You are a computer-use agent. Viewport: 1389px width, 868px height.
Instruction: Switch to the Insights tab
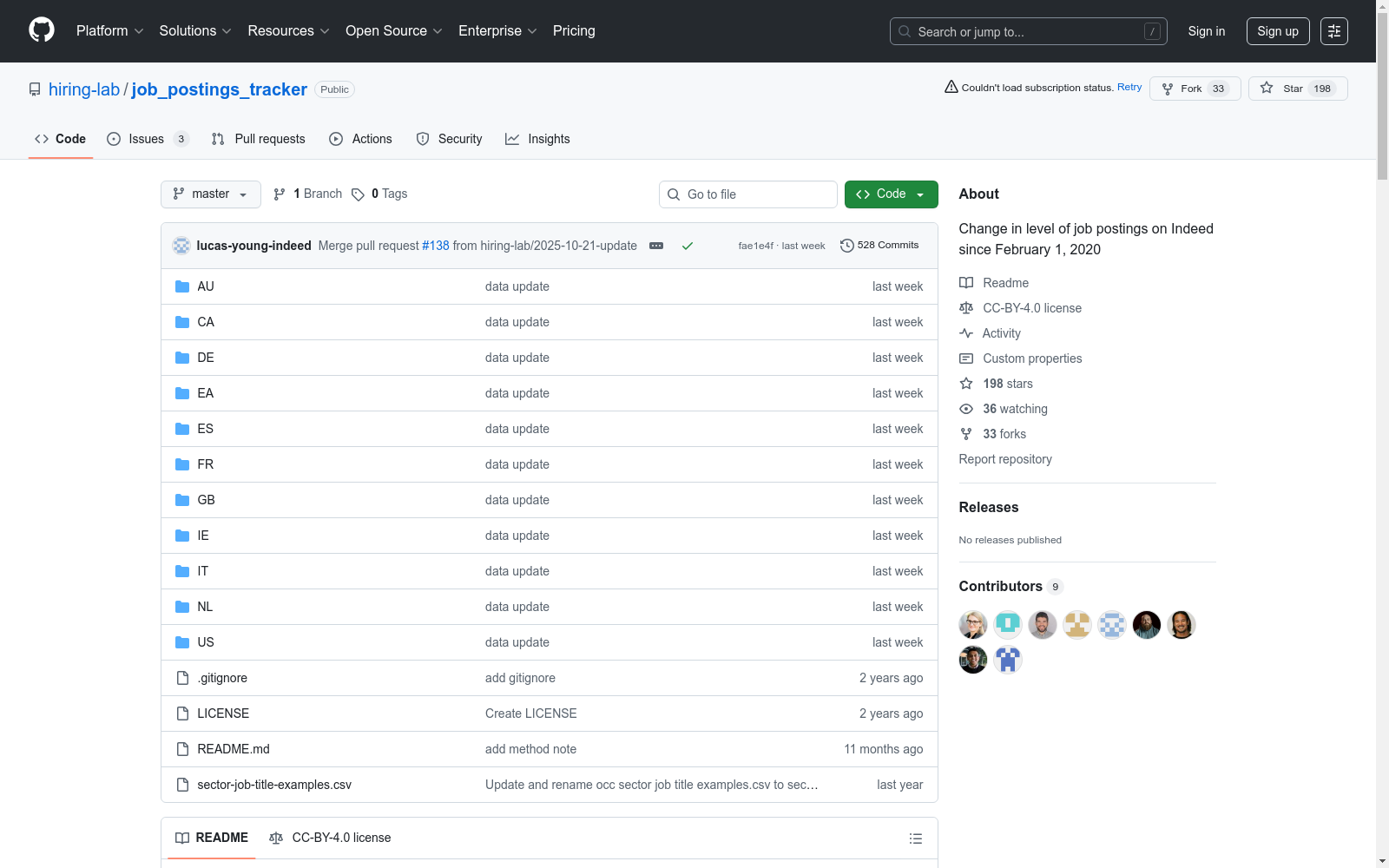pos(538,139)
